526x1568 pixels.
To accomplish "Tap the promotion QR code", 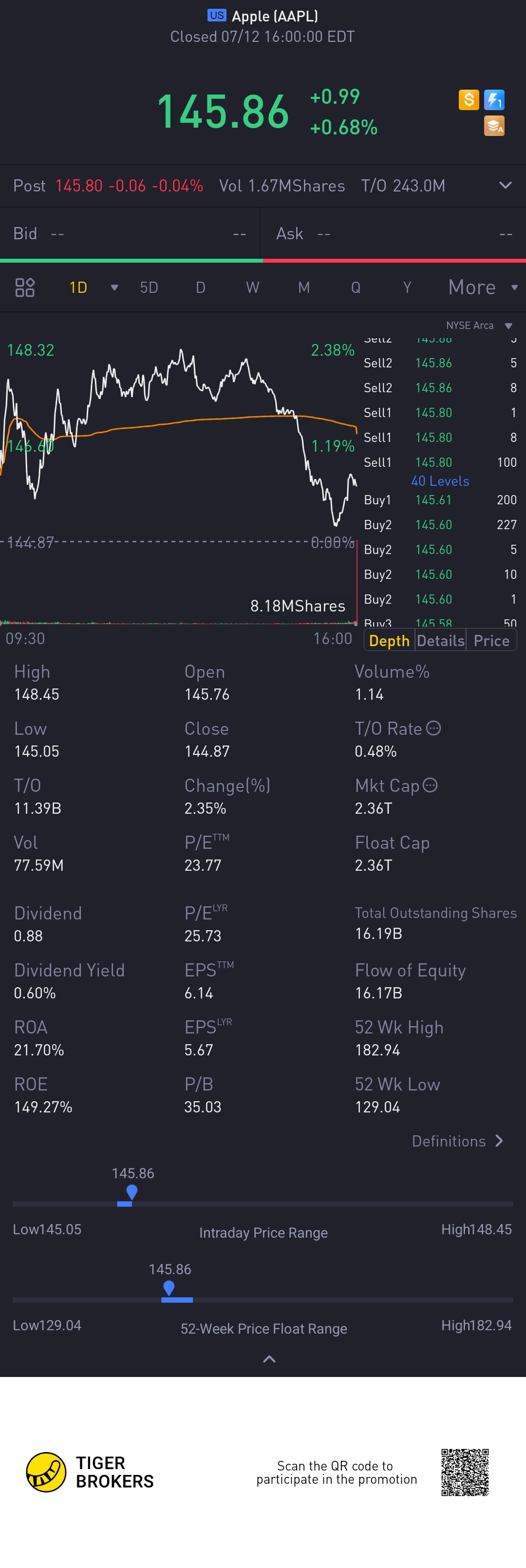I will 465,1472.
